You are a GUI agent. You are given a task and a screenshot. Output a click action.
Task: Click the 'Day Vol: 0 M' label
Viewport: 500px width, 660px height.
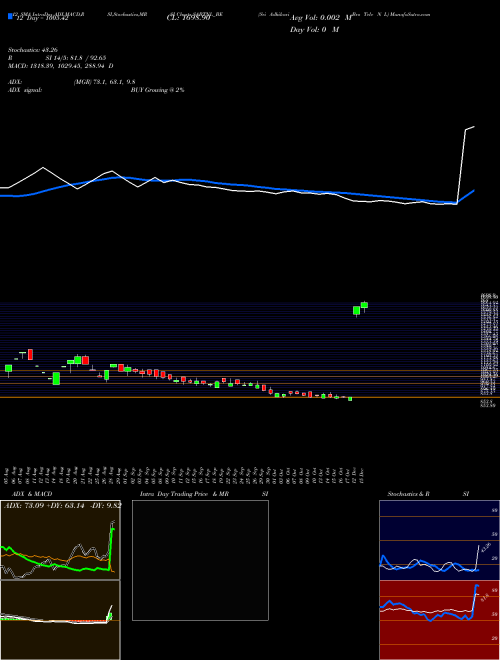(314, 30)
